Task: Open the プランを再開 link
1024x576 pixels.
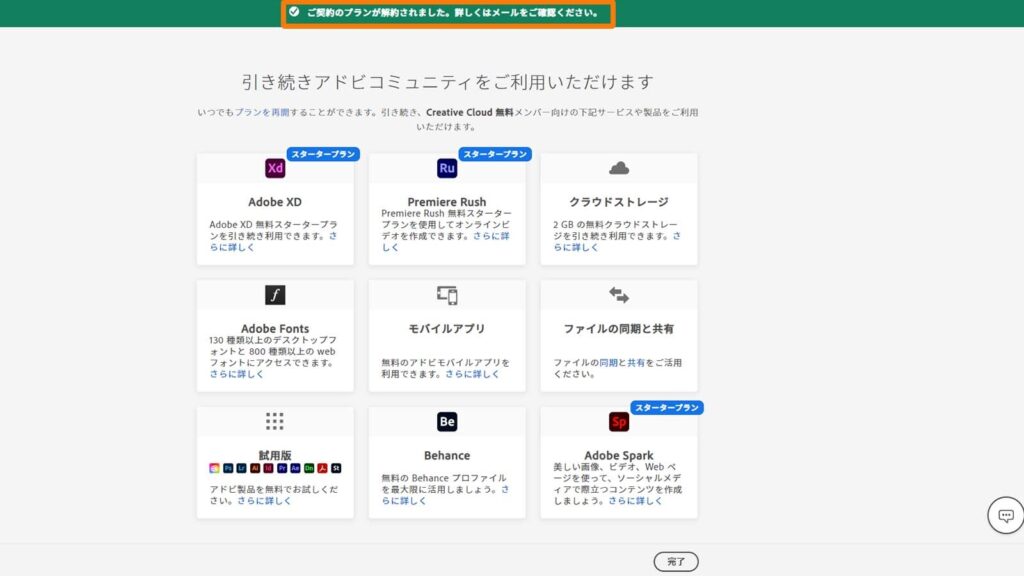Action: coord(262,112)
